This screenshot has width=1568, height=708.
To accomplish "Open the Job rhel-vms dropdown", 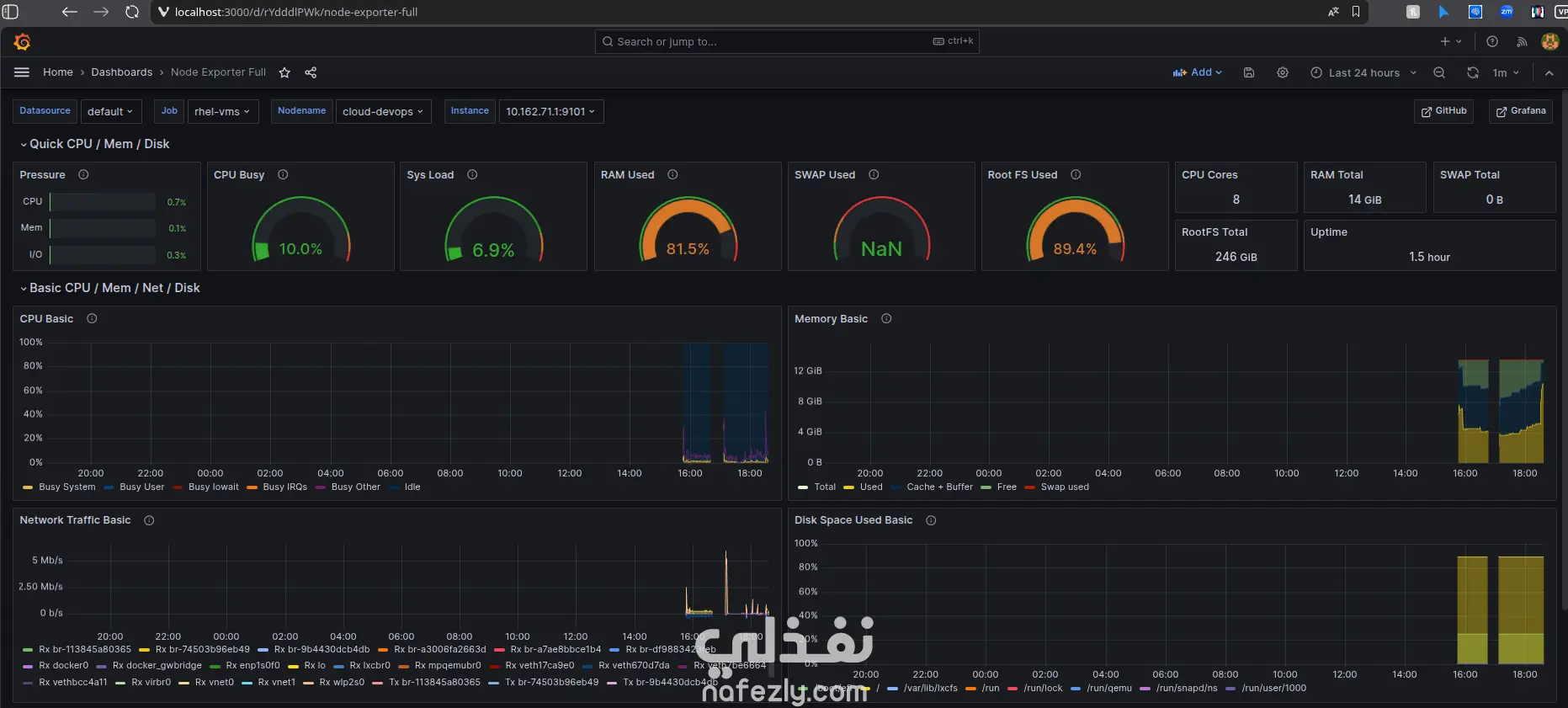I will 222,111.
